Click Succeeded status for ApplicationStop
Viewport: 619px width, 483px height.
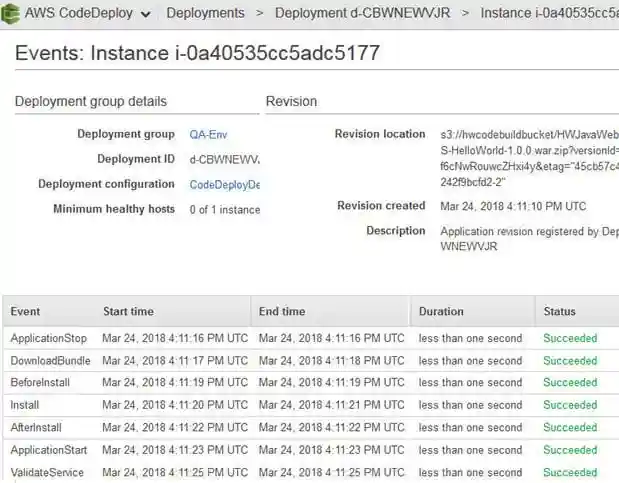coord(570,338)
